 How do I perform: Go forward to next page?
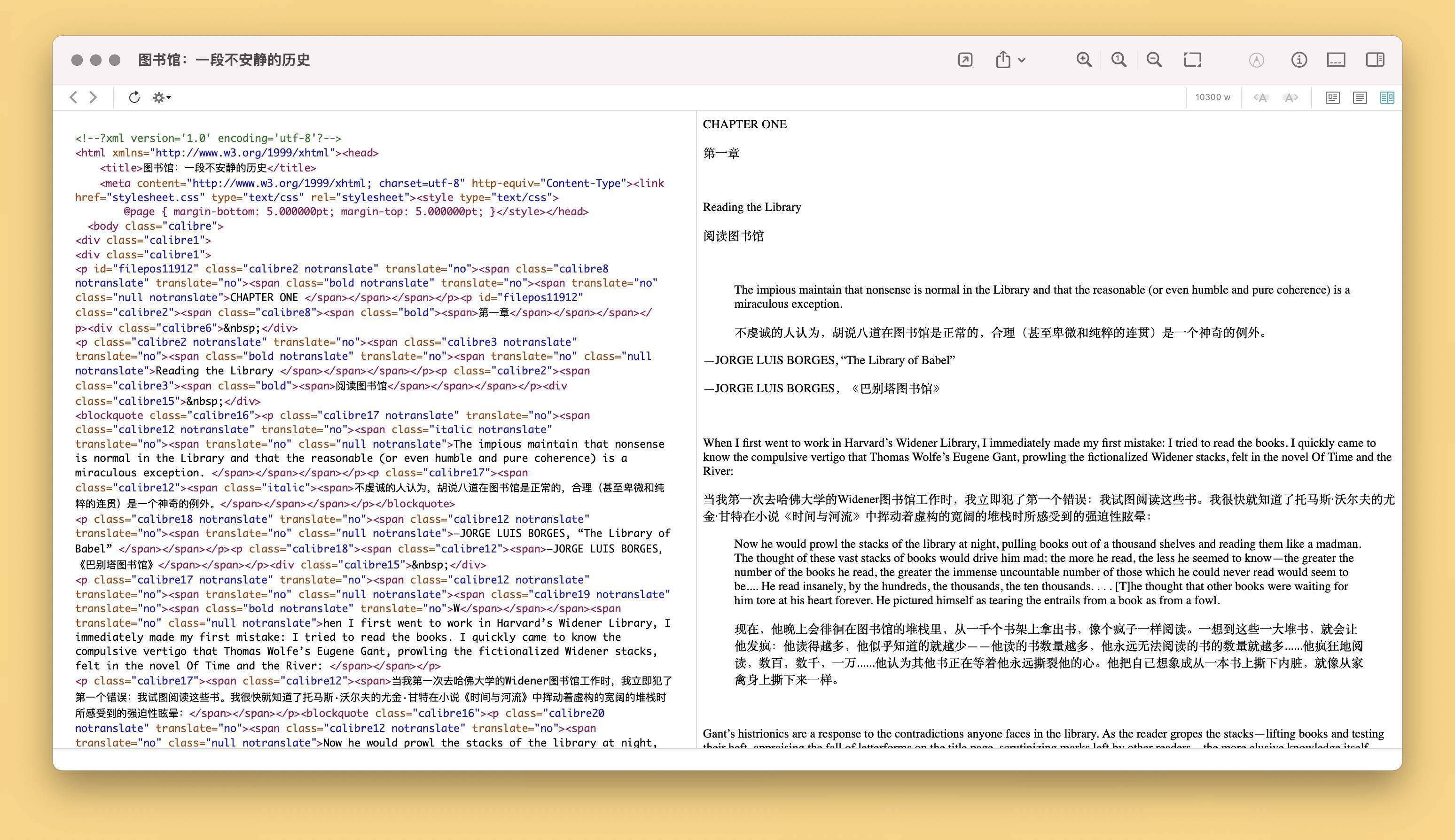pyautogui.click(x=93, y=98)
